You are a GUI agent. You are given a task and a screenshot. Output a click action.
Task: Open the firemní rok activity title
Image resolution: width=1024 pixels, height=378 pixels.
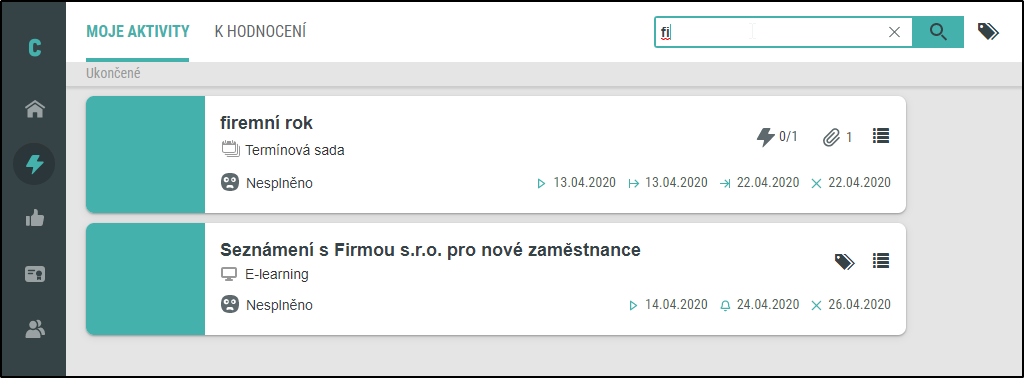(x=266, y=122)
